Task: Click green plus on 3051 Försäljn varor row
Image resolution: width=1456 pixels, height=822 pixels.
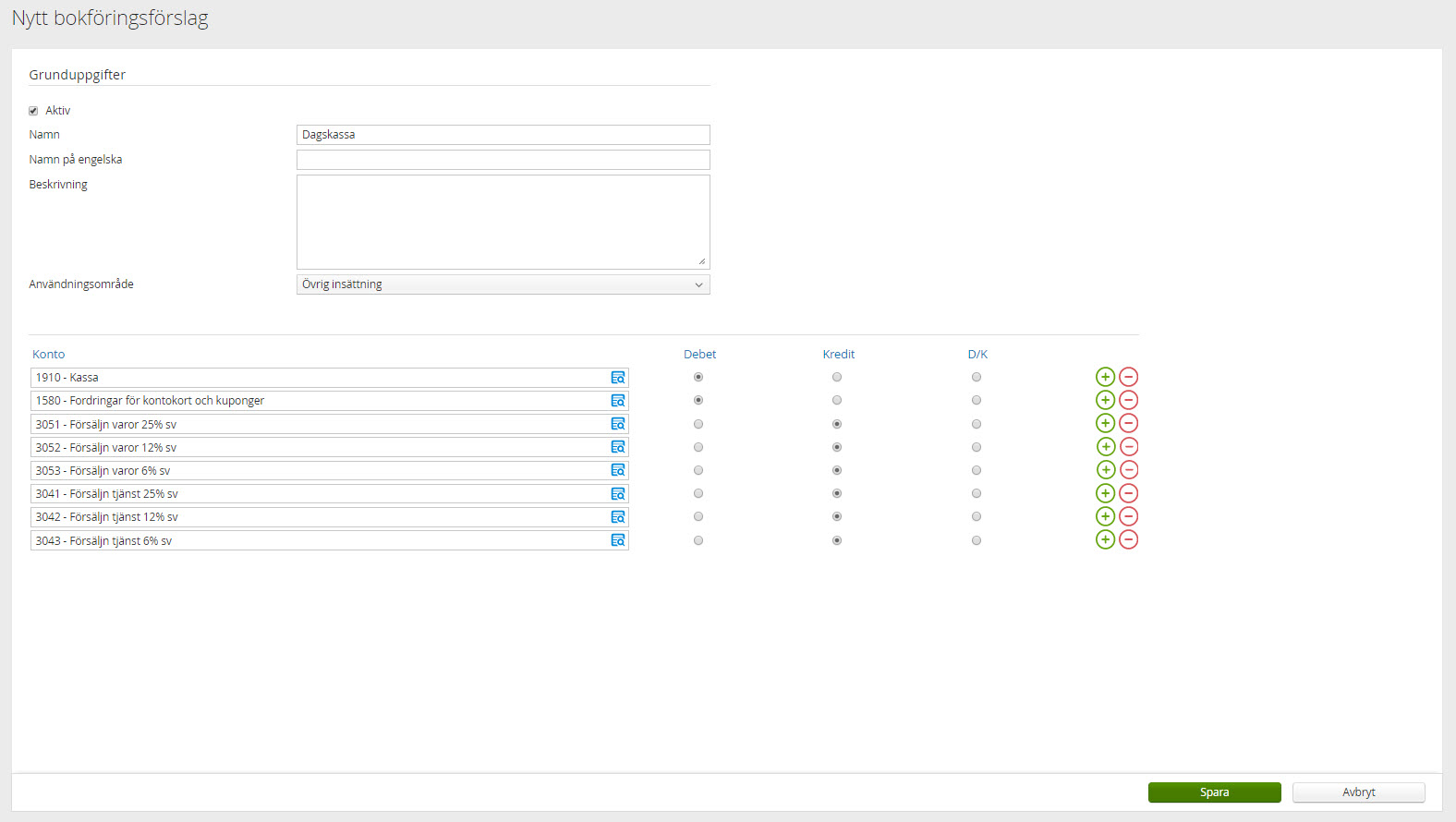Action: pyautogui.click(x=1105, y=423)
